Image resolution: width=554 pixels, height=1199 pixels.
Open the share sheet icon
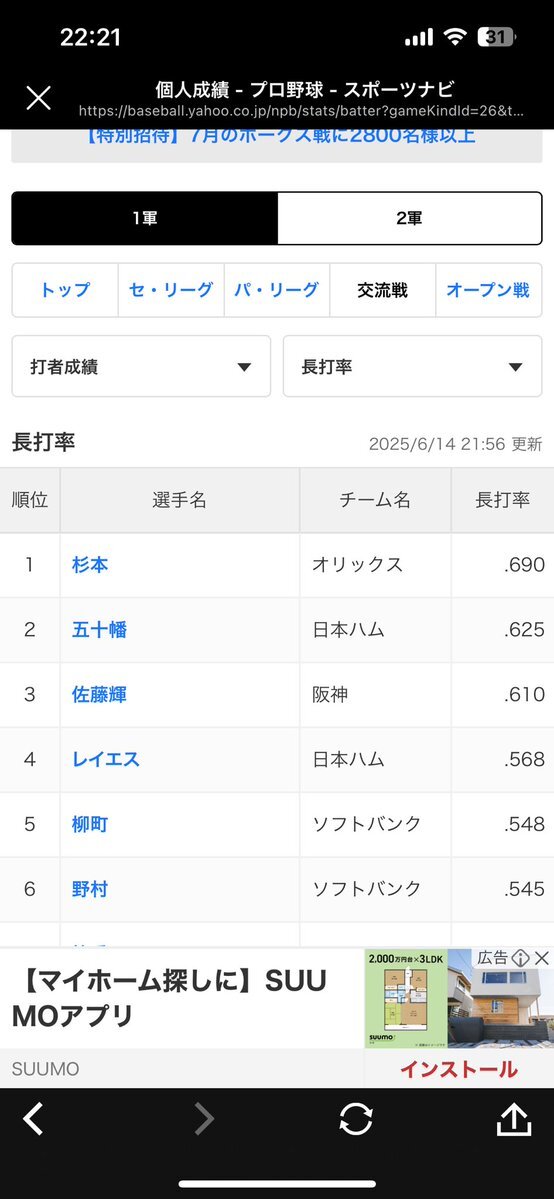coord(514,1119)
